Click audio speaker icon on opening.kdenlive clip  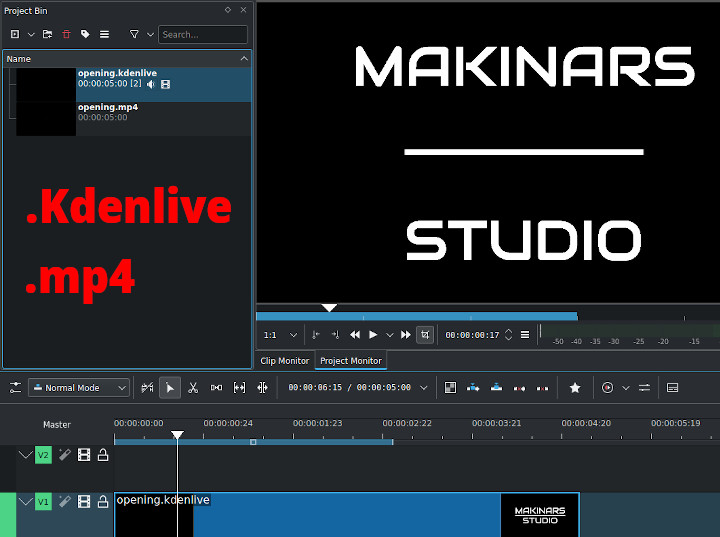151,84
